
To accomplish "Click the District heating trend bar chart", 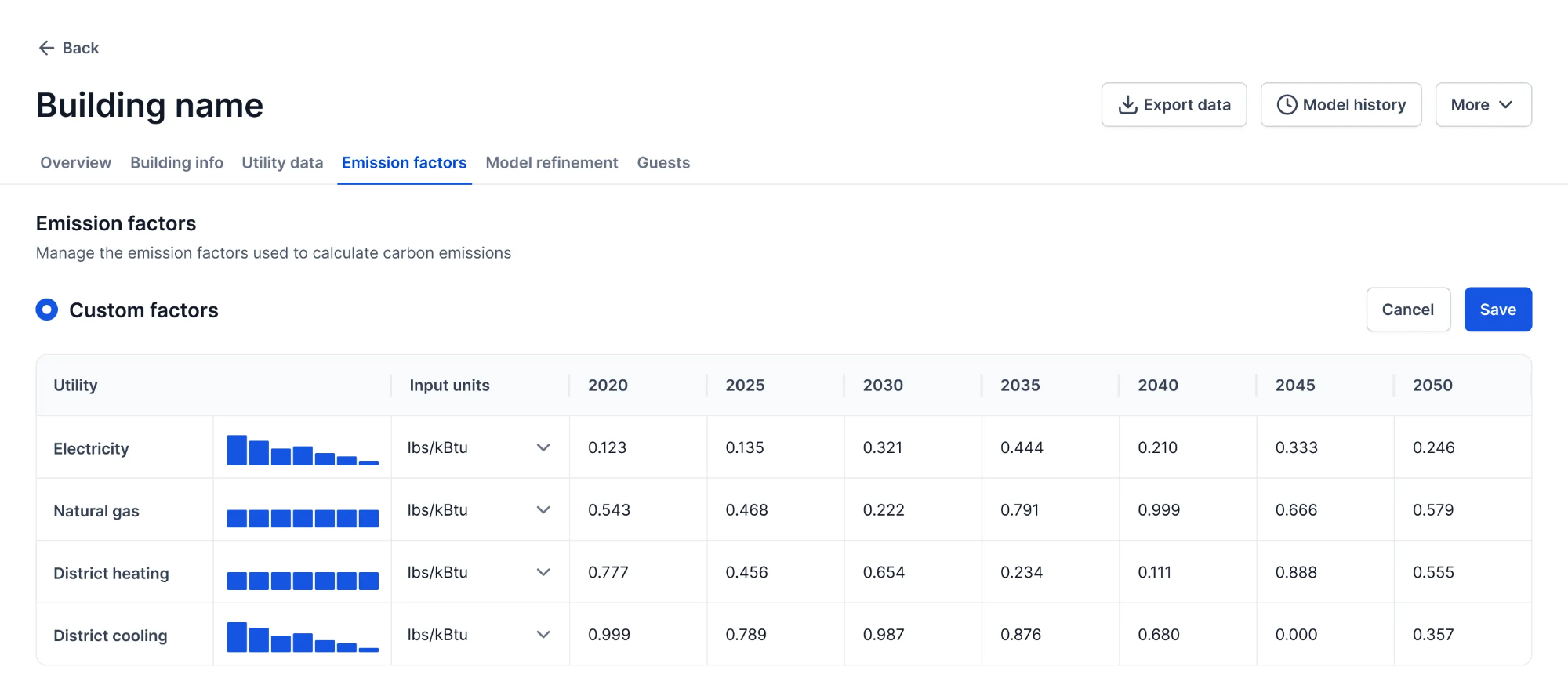I will click(x=303, y=580).
